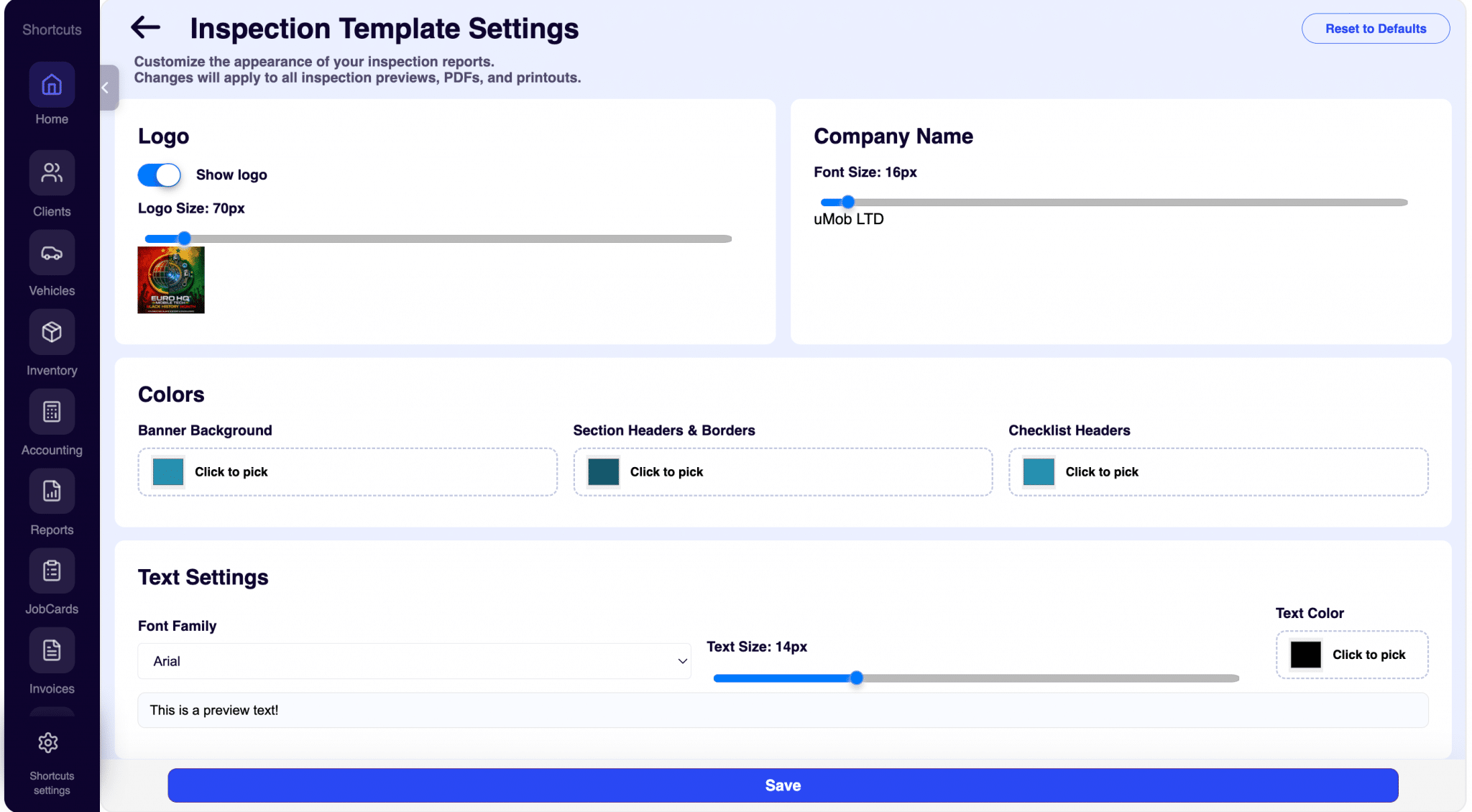
Task: Click the uMob LTD company name text
Action: click(849, 219)
